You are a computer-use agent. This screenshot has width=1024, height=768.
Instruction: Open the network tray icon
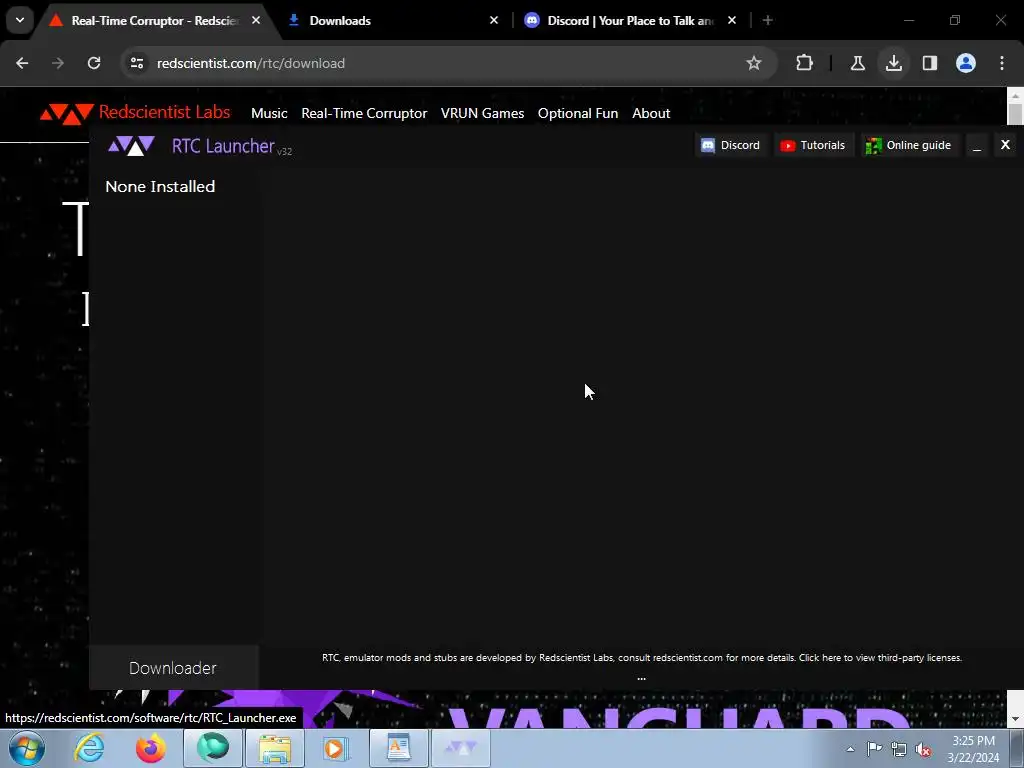point(899,749)
